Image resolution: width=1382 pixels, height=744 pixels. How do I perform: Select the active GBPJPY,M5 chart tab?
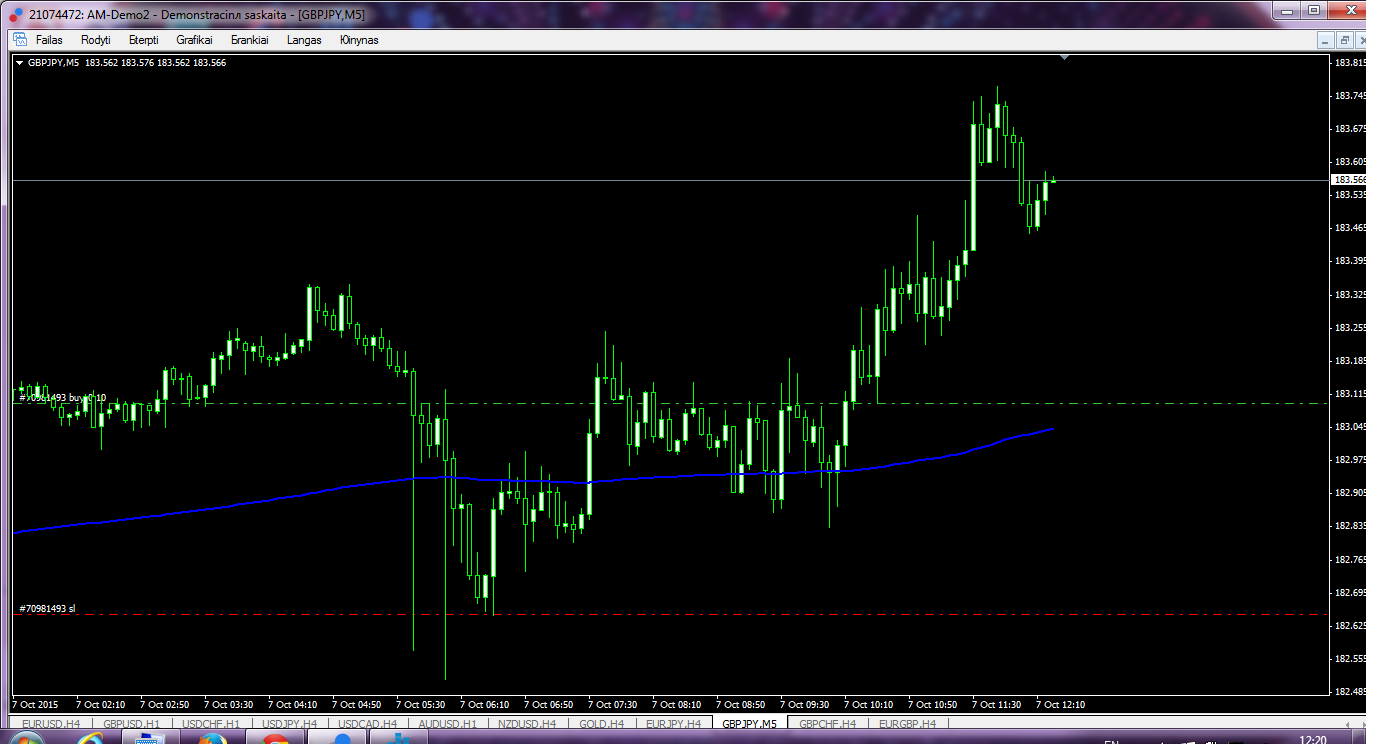pos(750,724)
